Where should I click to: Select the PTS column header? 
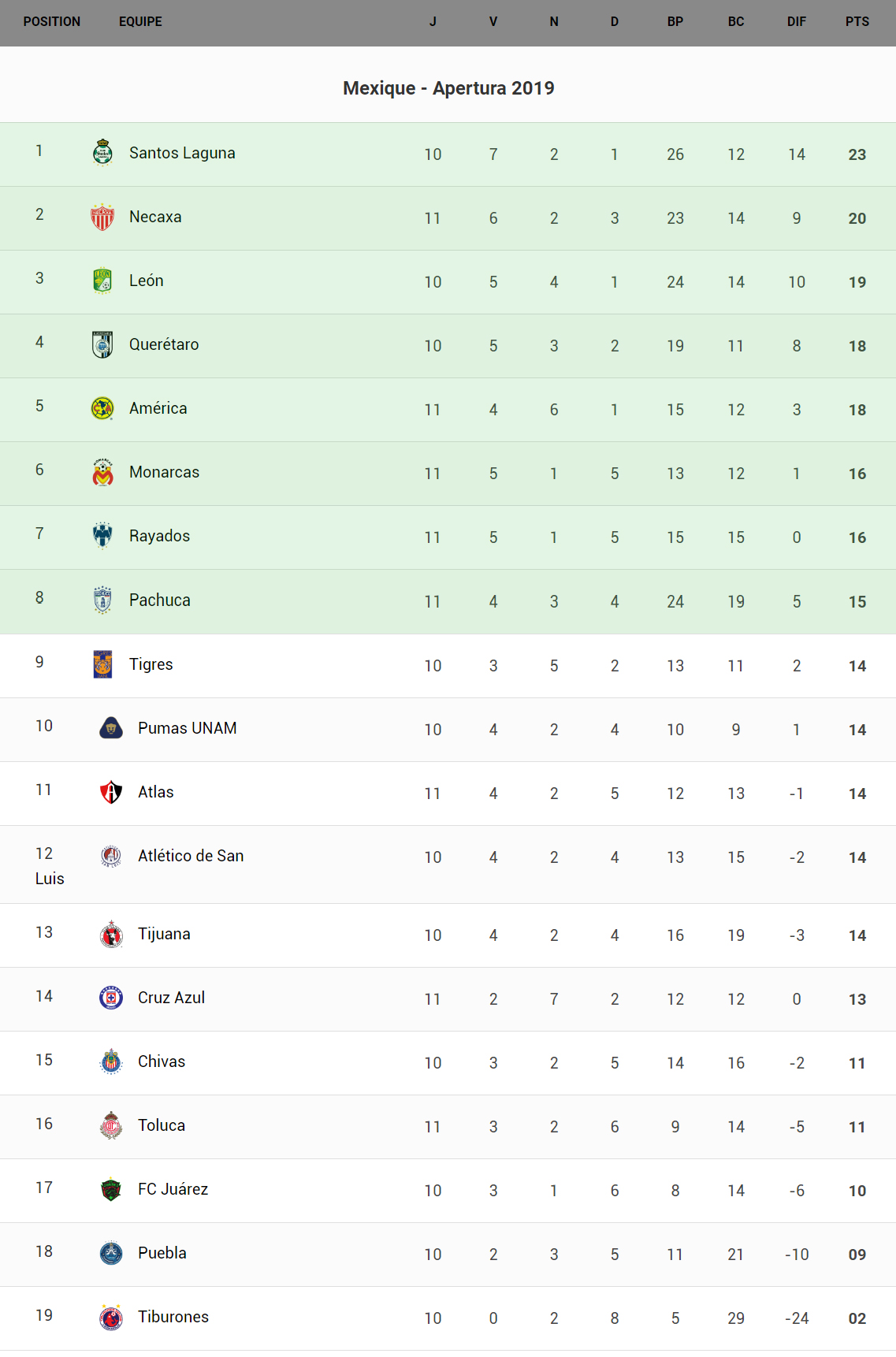tap(857, 22)
